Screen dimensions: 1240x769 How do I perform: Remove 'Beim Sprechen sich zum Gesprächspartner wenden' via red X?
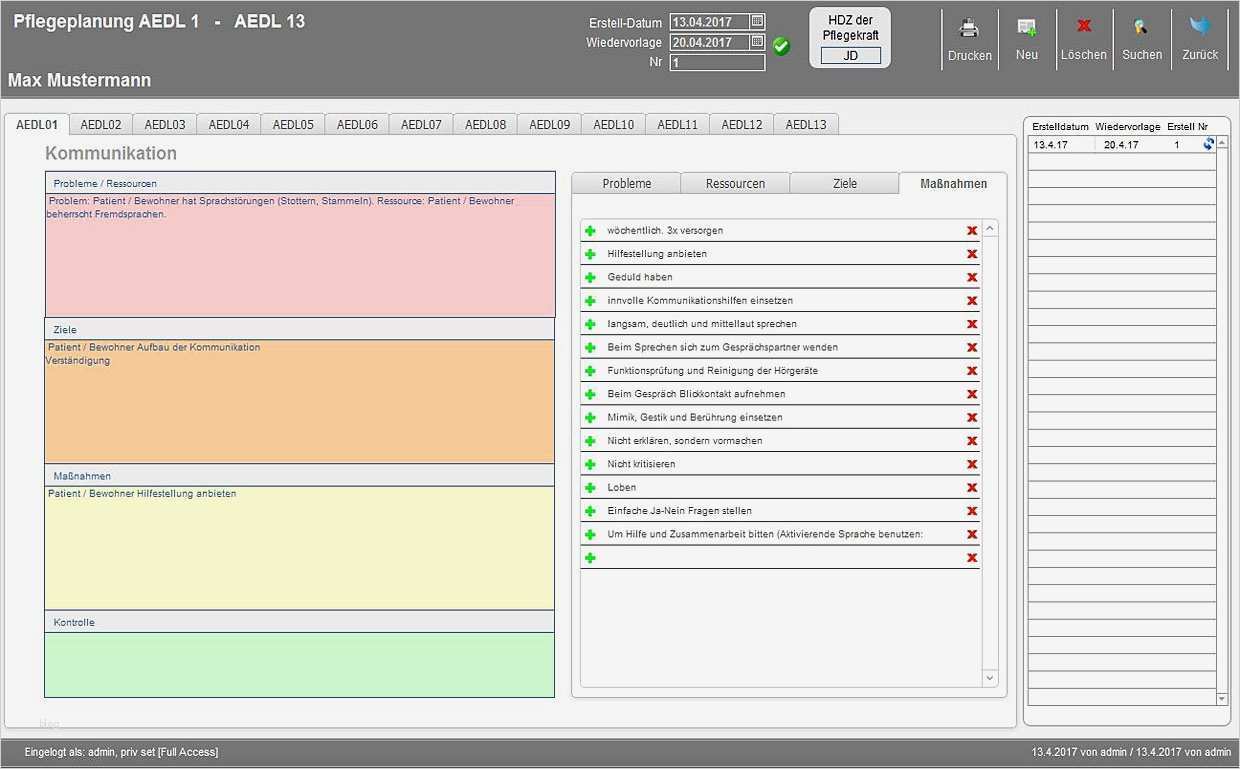[x=971, y=347]
